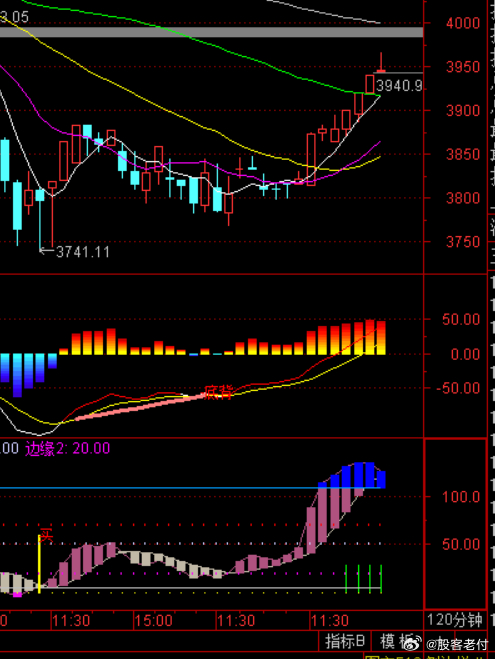The width and height of the screenshot is (495, 659).
Task: Click the 3950 price axis label
Action: [x=463, y=67]
